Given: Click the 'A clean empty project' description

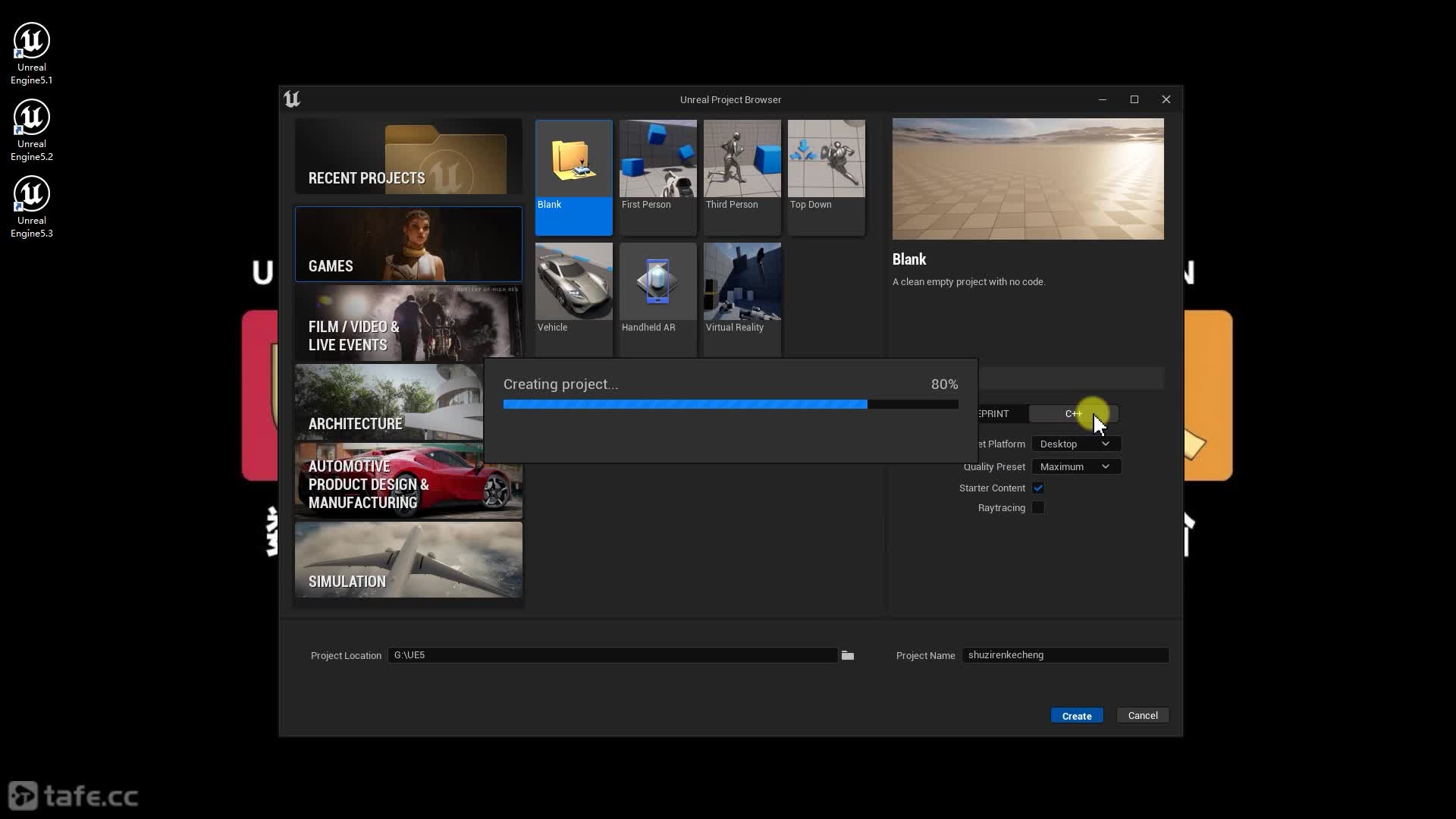Looking at the screenshot, I should (x=969, y=282).
